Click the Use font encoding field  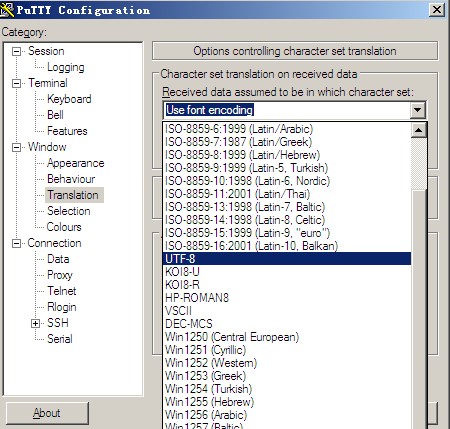click(x=287, y=110)
